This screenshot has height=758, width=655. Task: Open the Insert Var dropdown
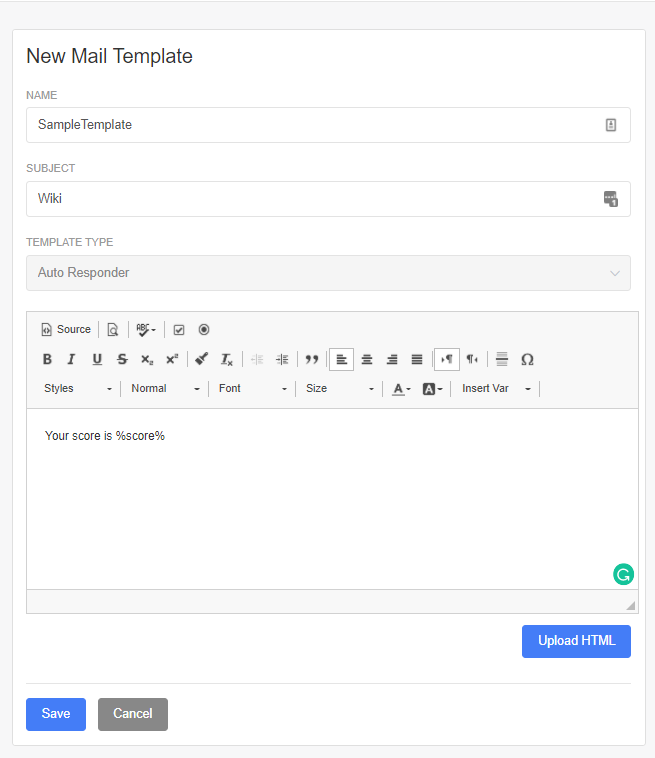coord(496,388)
